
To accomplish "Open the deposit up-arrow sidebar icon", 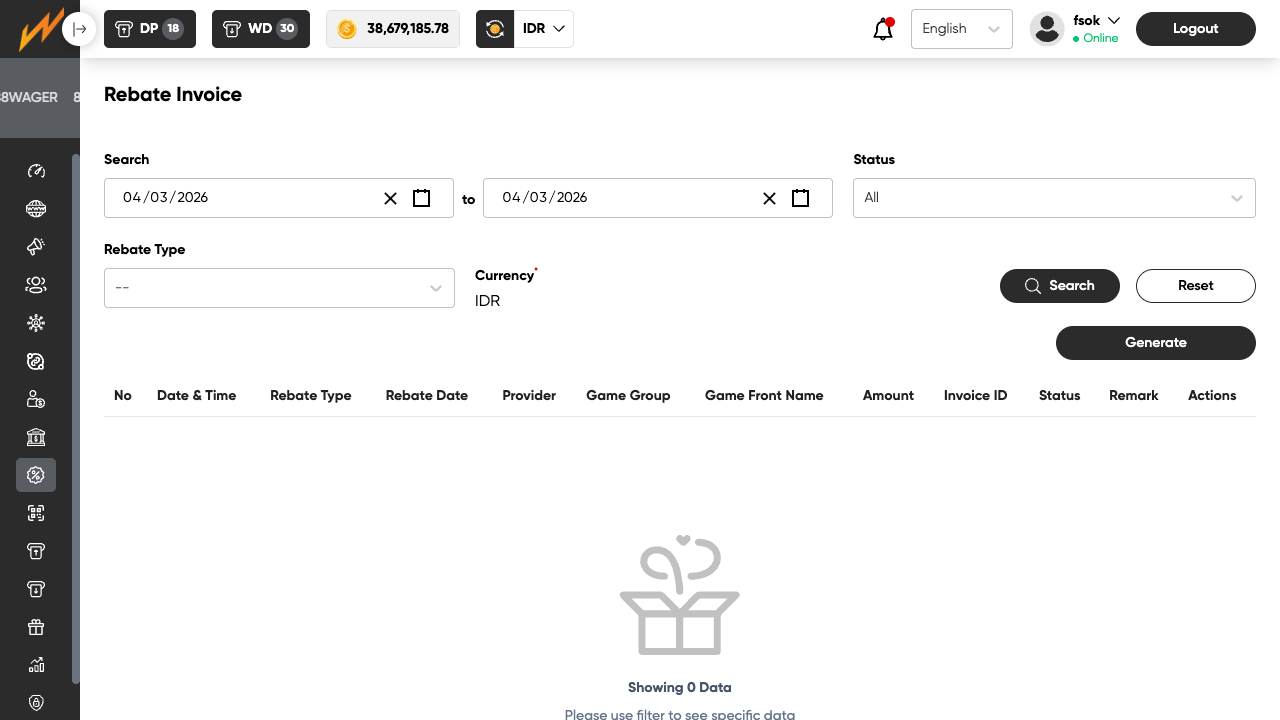I will pyautogui.click(x=36, y=551).
